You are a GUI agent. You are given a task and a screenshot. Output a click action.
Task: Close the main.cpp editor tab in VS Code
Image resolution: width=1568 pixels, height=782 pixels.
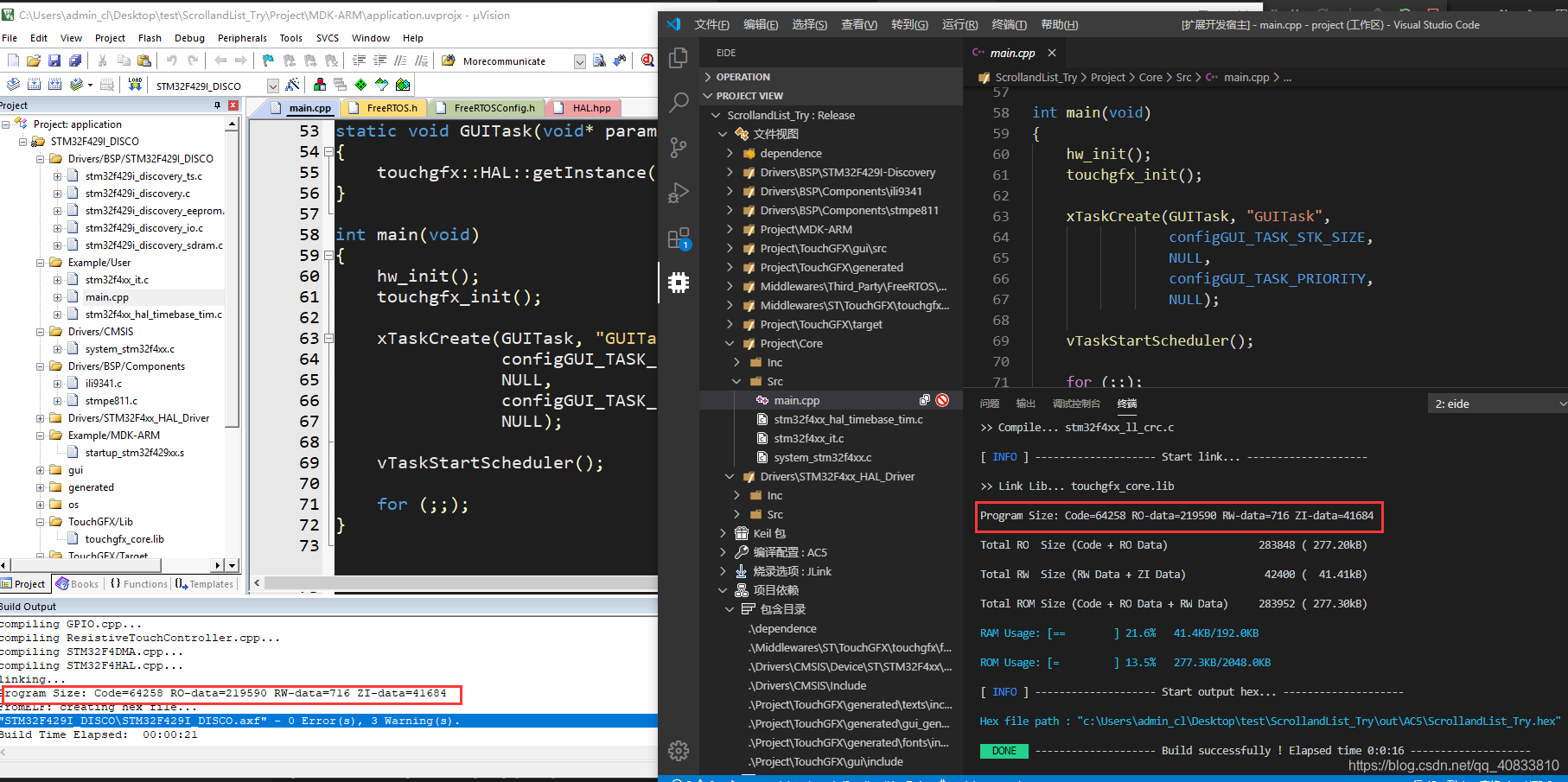[x=1052, y=53]
